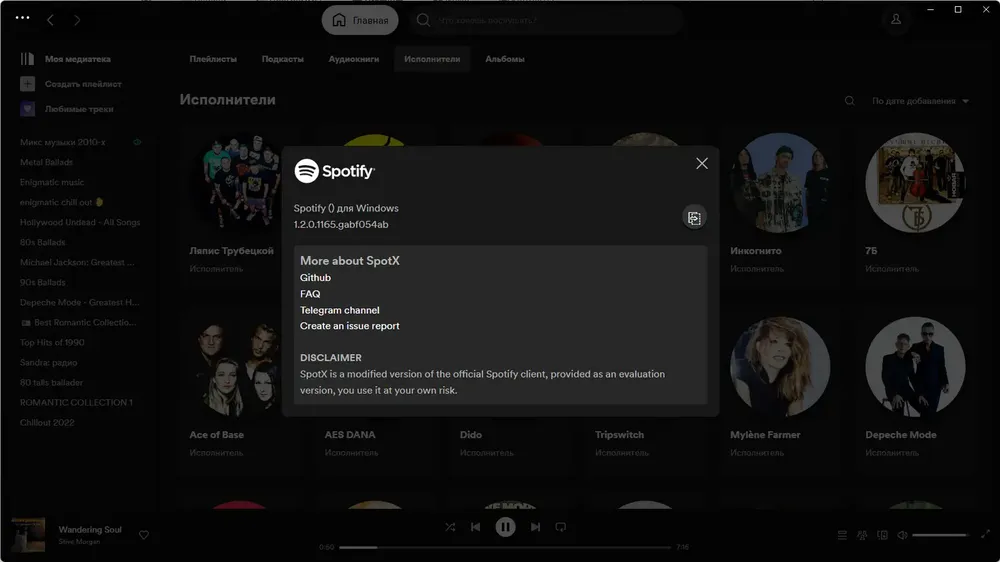Open the Telegram channel link
The image size is (1000, 562).
tap(339, 310)
